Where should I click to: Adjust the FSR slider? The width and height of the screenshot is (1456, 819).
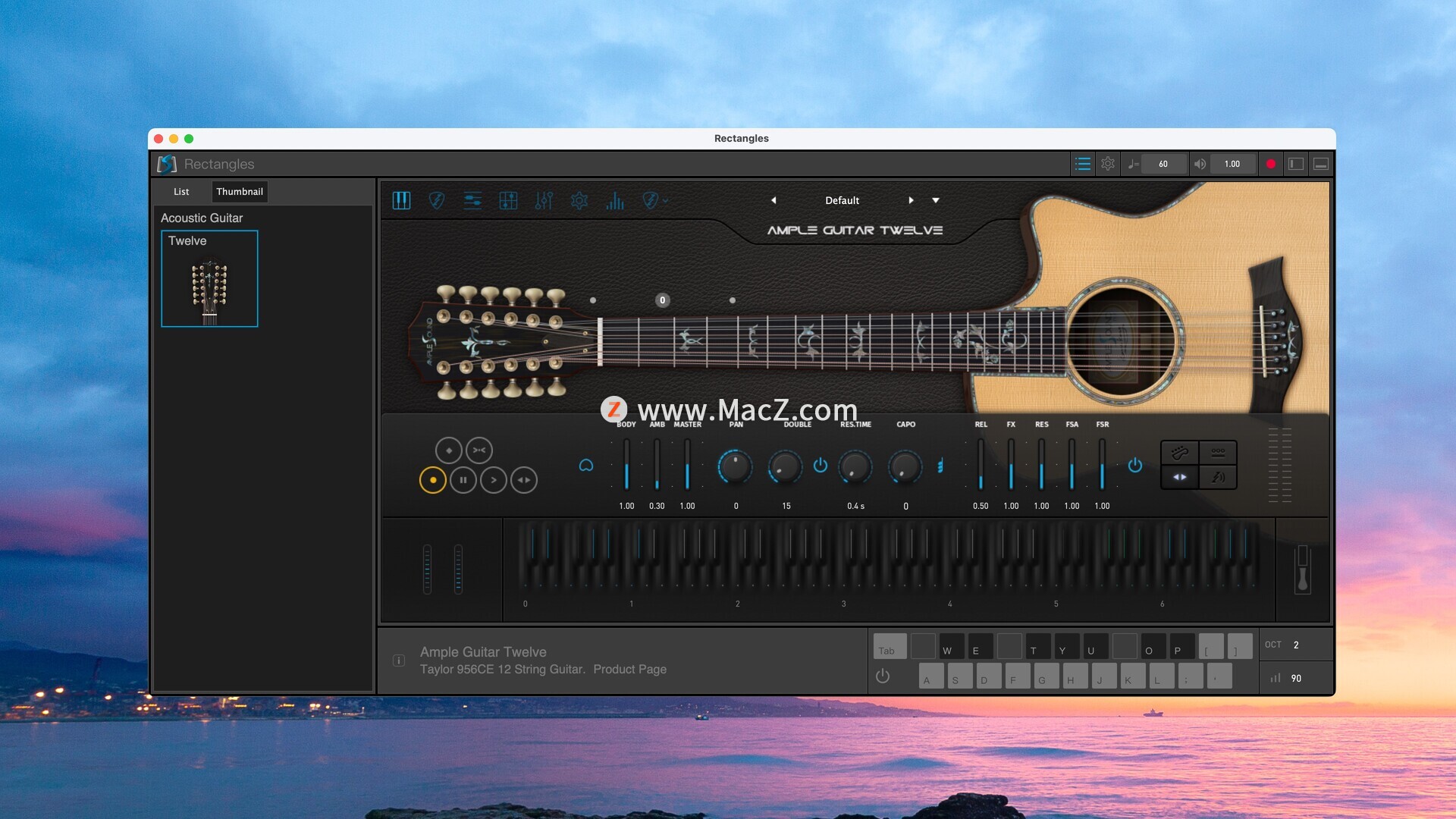[x=1102, y=464]
